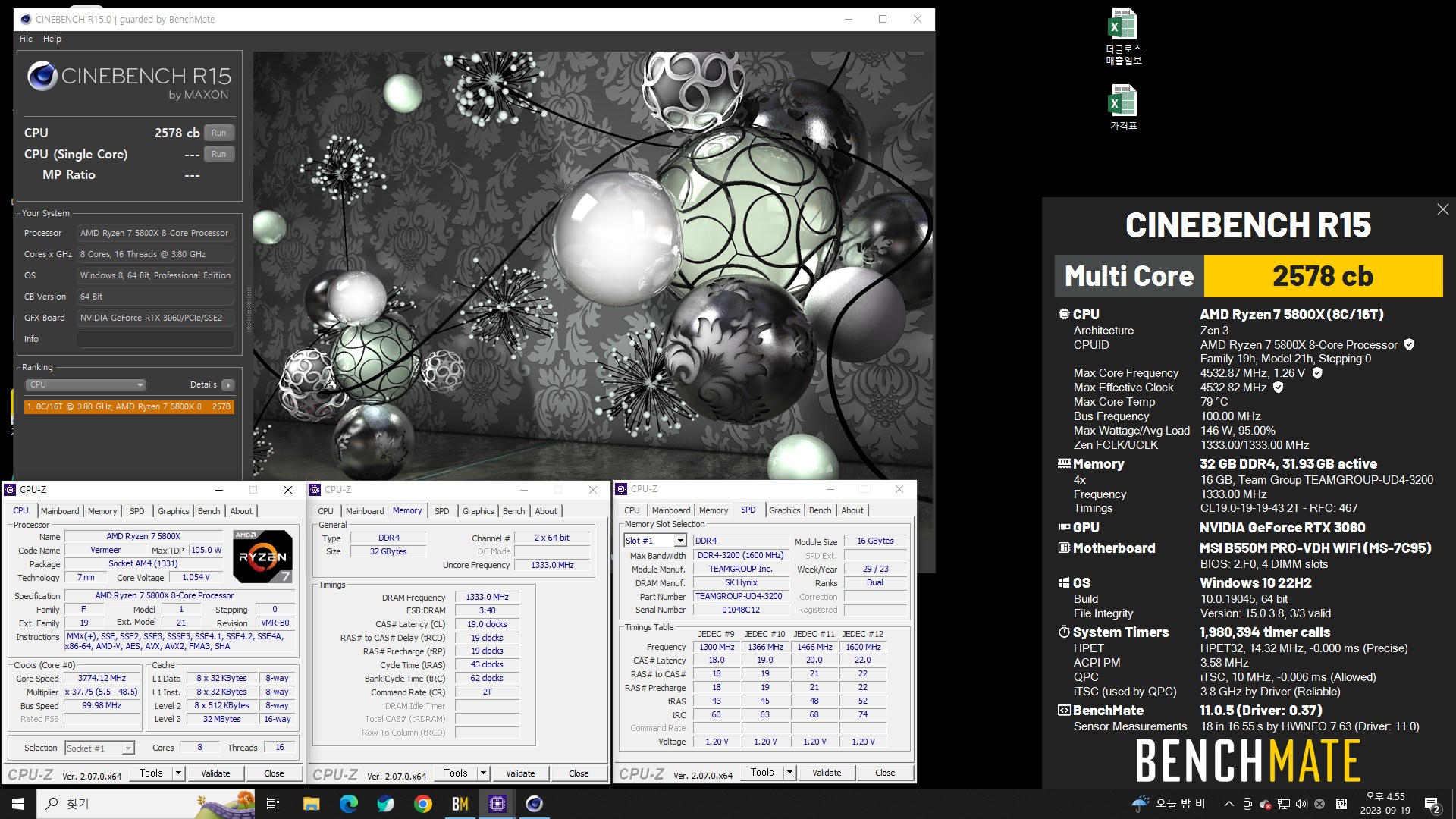Open File Explorer from taskbar
Screen dimensions: 1456x819
[312, 804]
